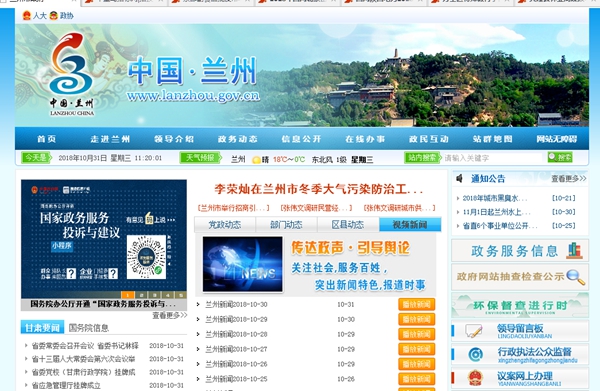Click the magnifier on 政府网站抽查检查公示
The height and width of the screenshot is (391, 600).
[576, 277]
